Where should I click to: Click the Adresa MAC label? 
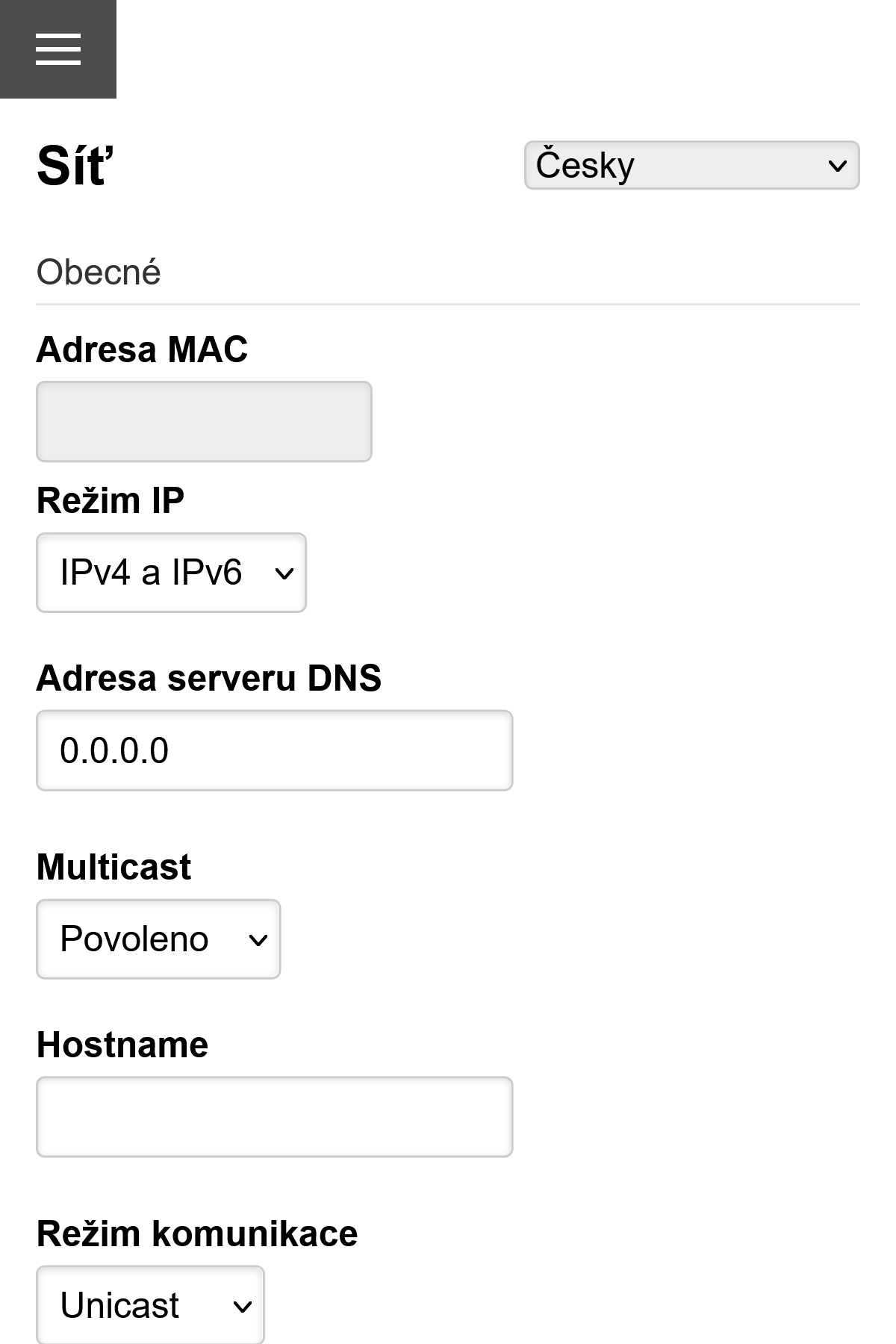point(142,349)
